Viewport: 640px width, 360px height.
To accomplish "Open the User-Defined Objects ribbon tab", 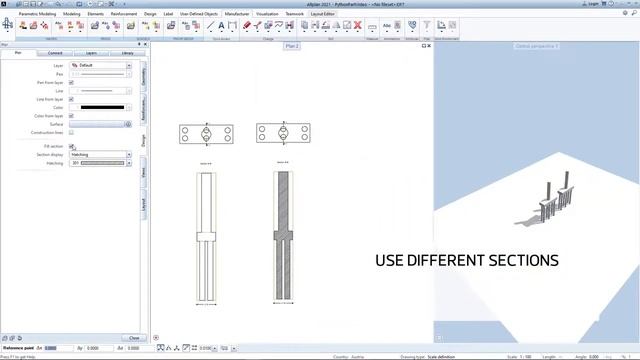I will tap(199, 14).
